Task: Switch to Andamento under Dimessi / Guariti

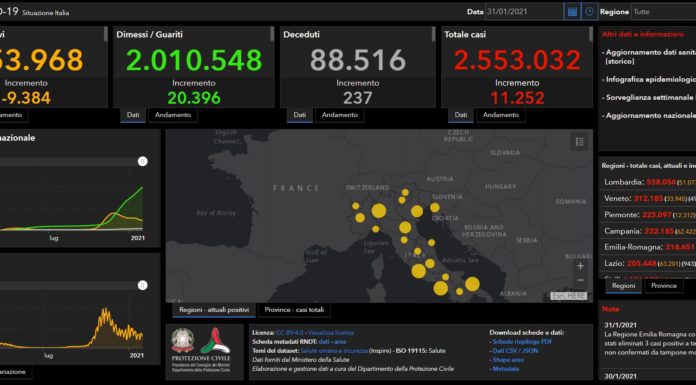Action: (x=173, y=115)
